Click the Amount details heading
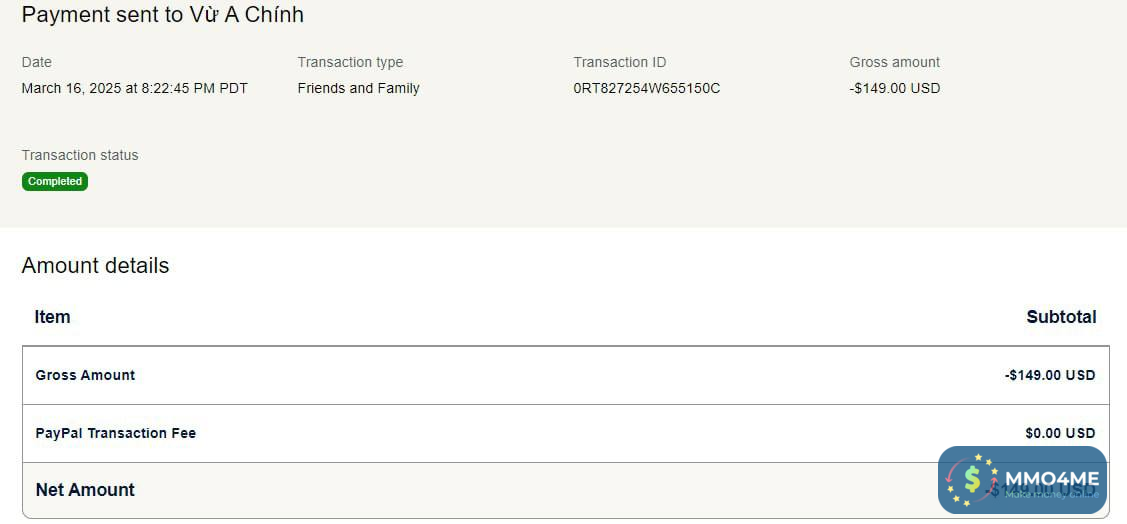Viewport: 1127px width, 524px height. click(x=95, y=266)
